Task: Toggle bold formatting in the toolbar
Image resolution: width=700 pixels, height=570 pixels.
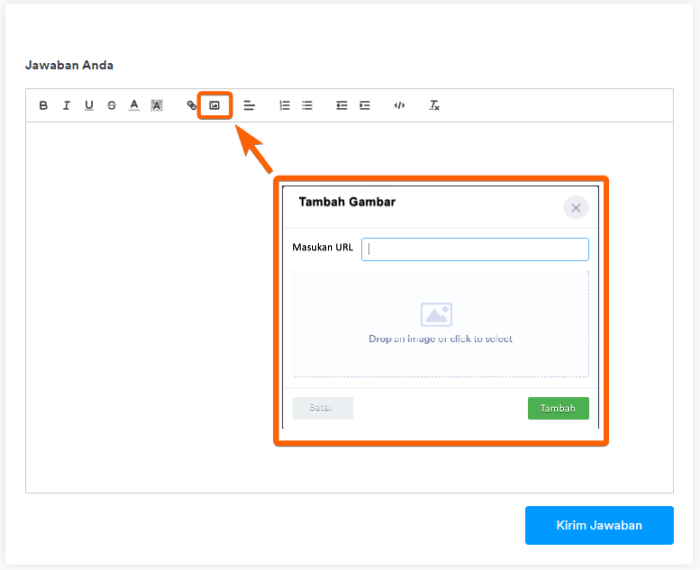Action: coord(43,105)
